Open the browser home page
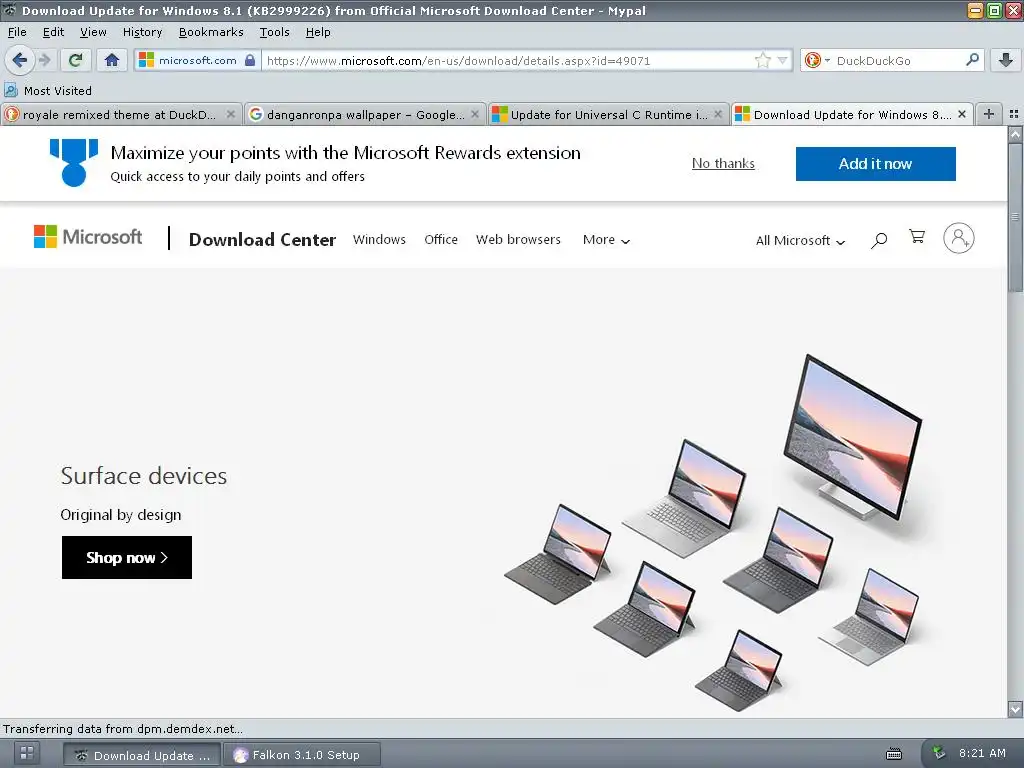 [x=112, y=60]
